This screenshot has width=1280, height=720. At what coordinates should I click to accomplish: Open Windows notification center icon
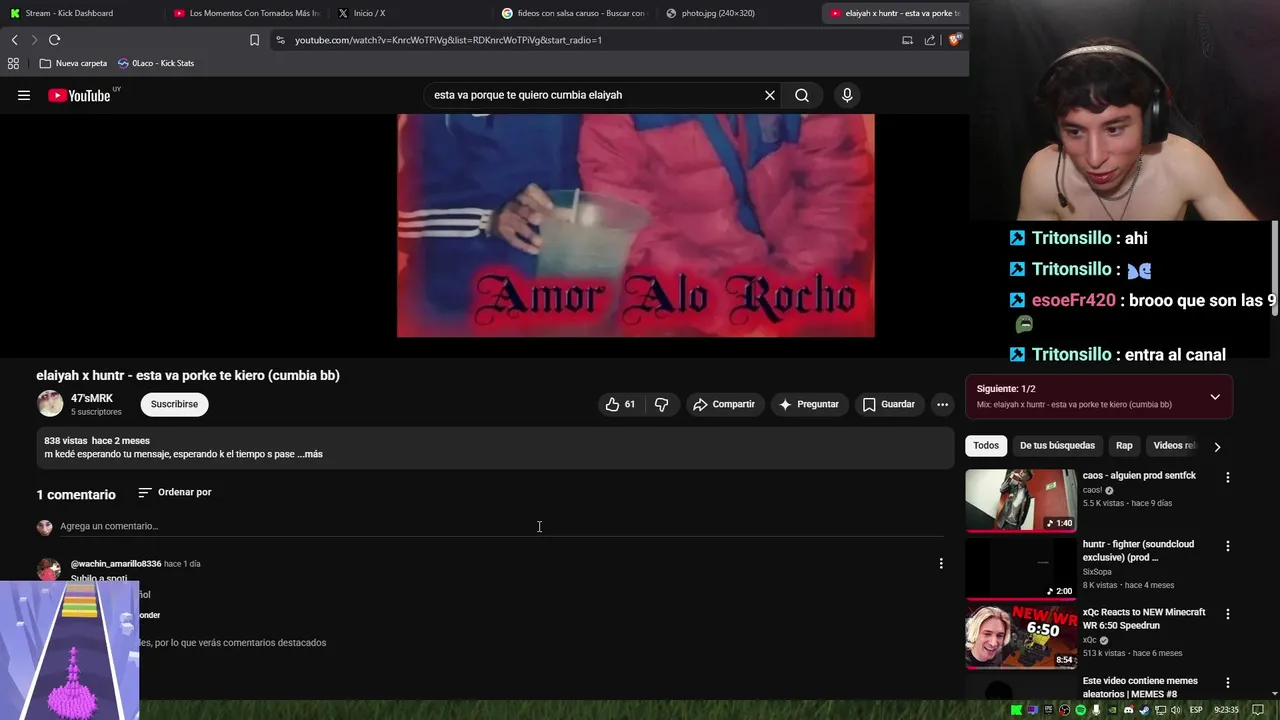[x=1258, y=710]
